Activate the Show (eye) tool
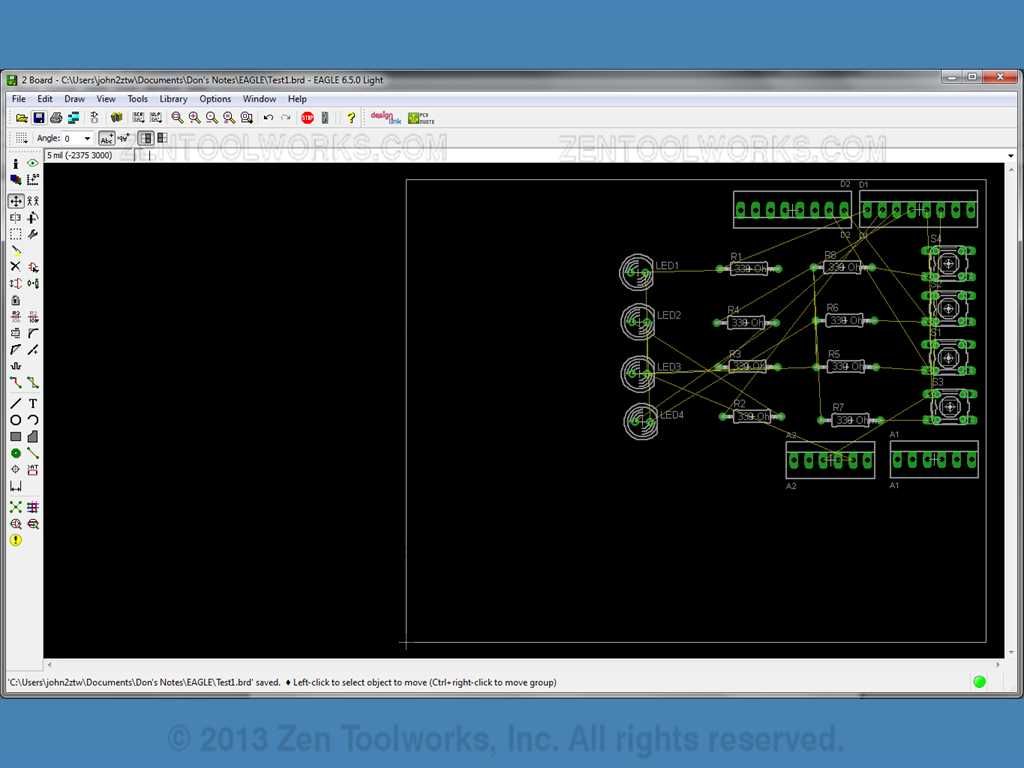 pyautogui.click(x=33, y=163)
